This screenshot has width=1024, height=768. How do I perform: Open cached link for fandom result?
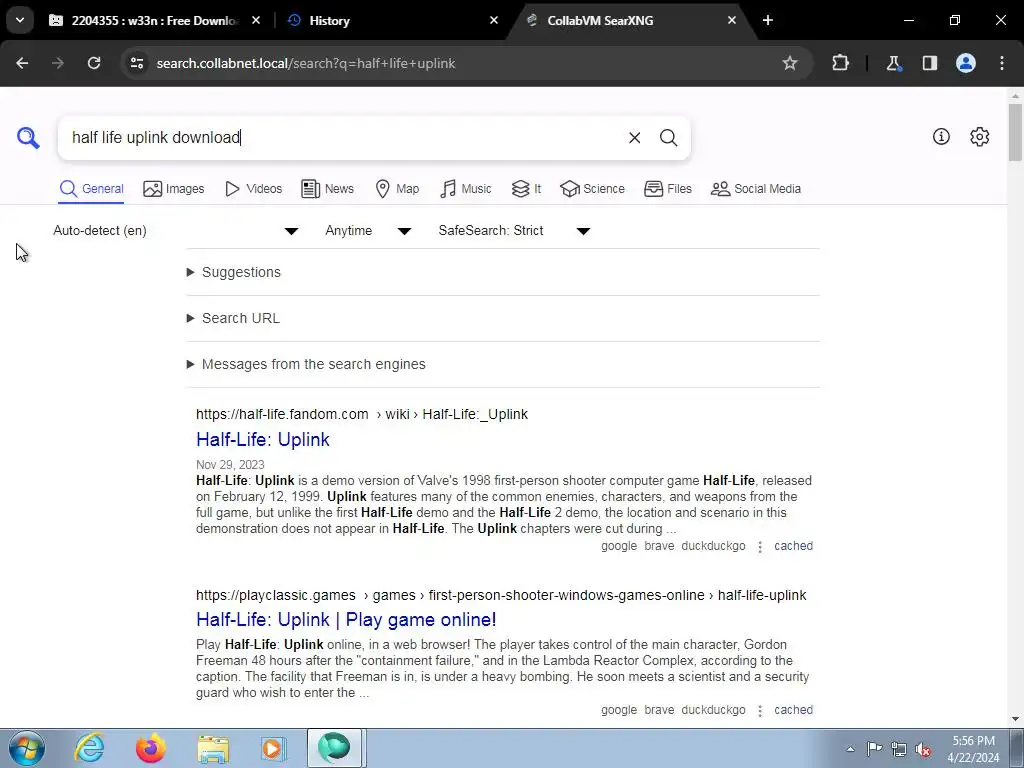[x=793, y=546]
